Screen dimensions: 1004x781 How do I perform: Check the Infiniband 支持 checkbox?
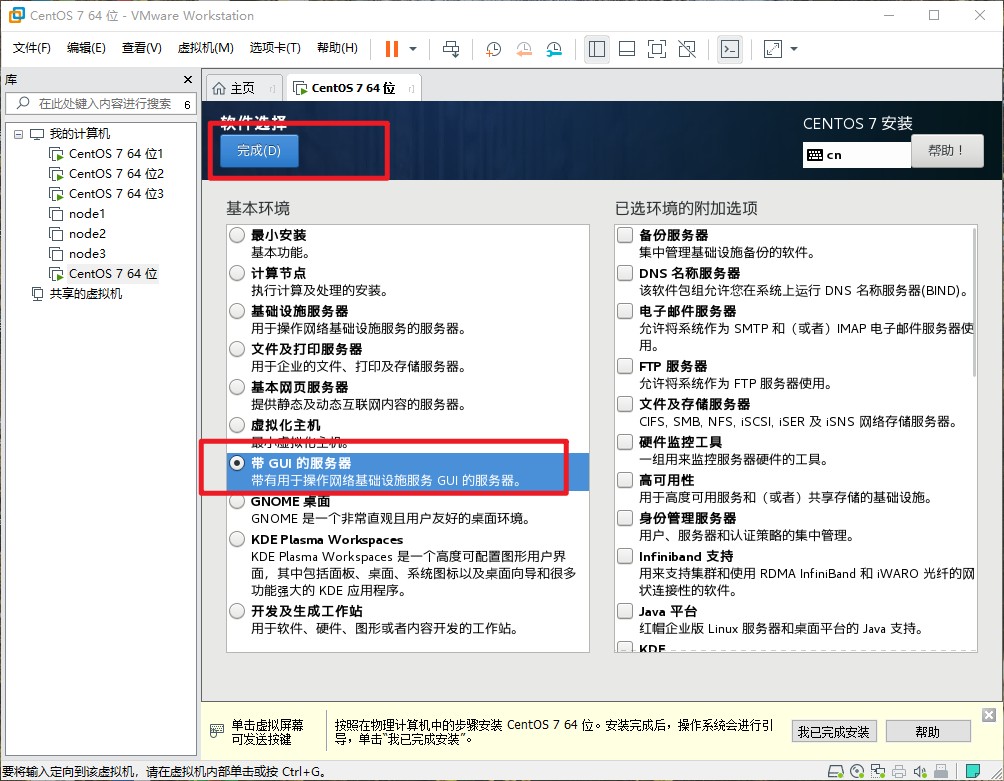click(625, 556)
